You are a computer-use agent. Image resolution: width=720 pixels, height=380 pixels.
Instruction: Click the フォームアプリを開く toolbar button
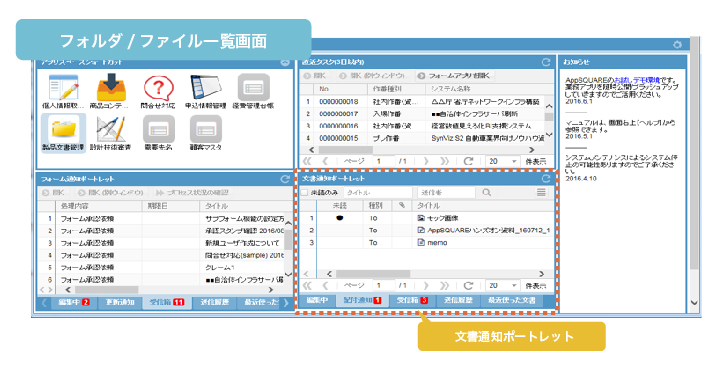[x=454, y=76]
